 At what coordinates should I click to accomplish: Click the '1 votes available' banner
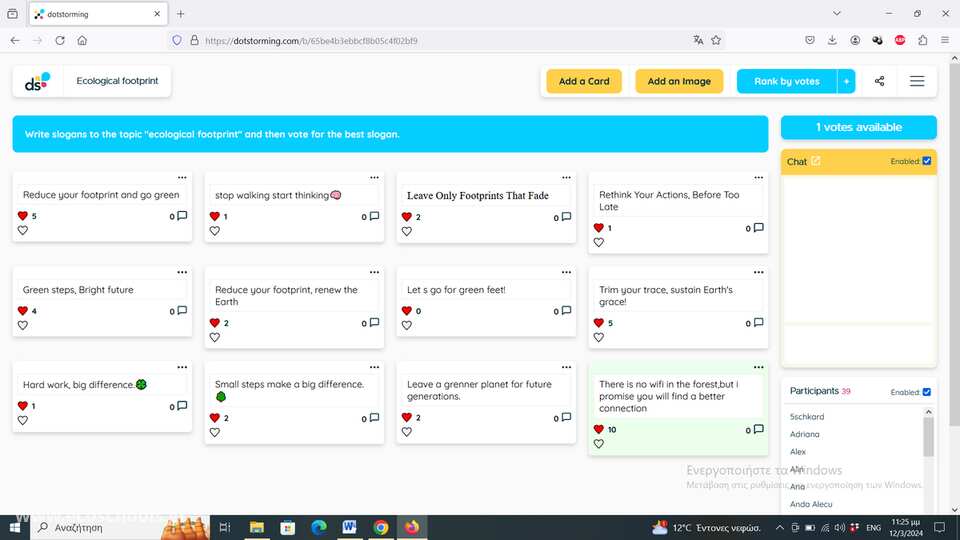858,127
